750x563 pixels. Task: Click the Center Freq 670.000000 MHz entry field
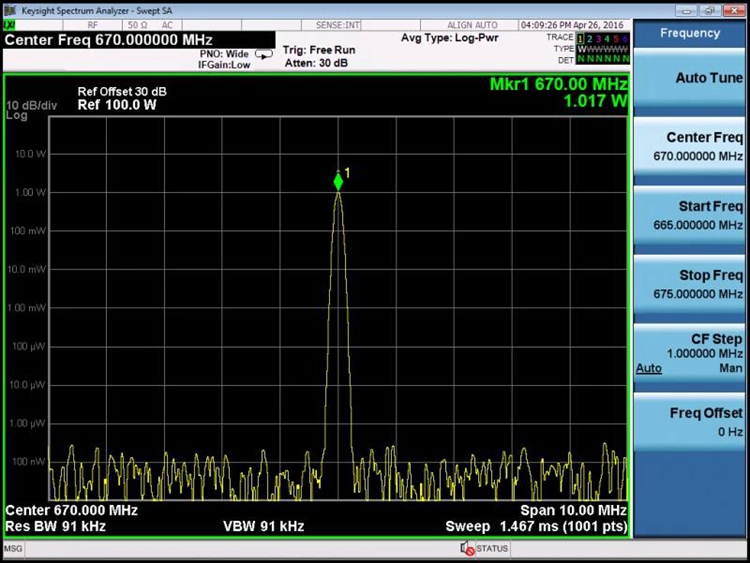(110, 40)
